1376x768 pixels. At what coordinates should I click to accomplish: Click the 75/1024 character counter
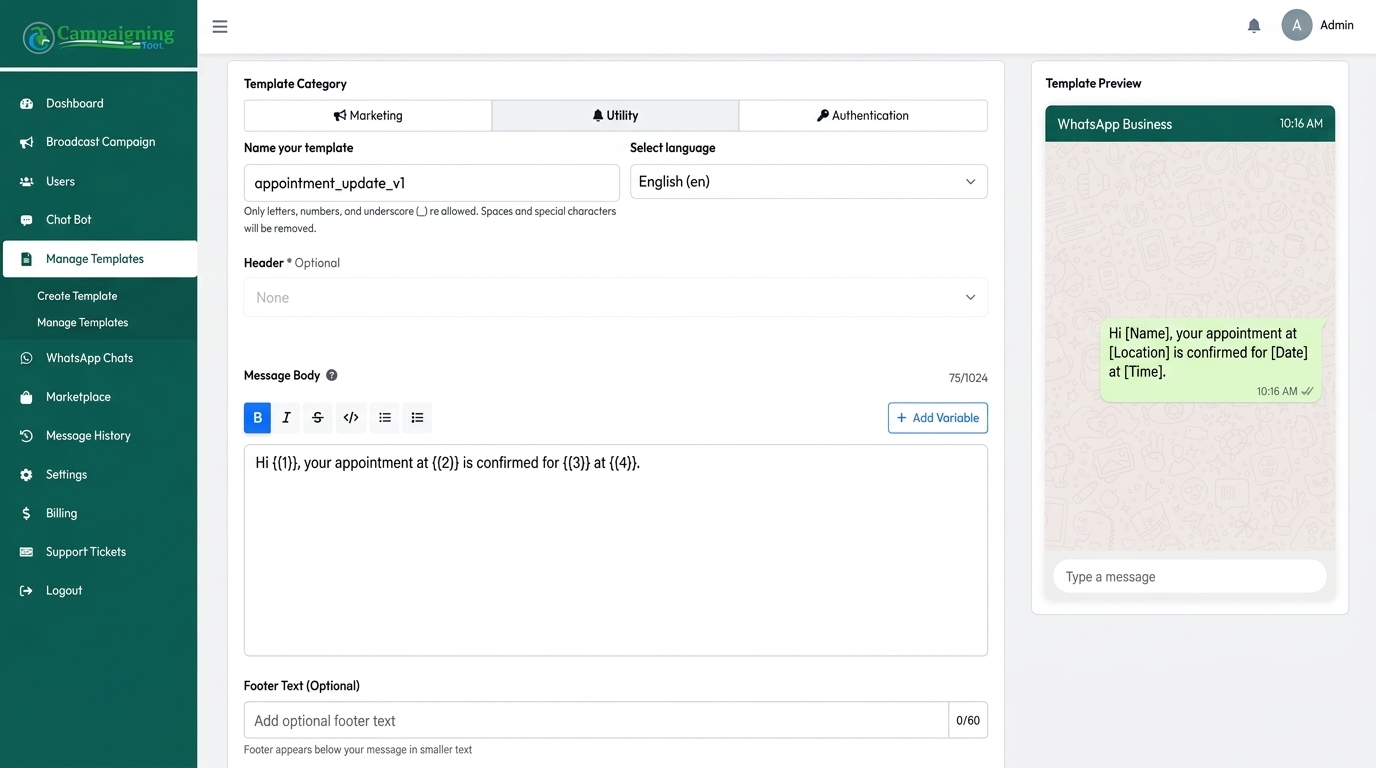tap(968, 378)
